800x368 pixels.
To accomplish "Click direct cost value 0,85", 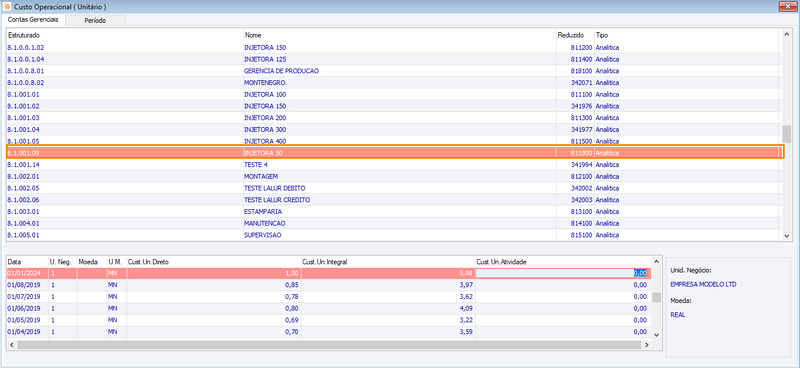I will pos(292,285).
